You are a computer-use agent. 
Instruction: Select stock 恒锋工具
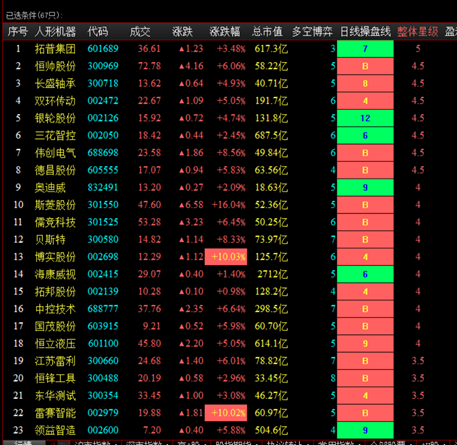click(x=55, y=378)
